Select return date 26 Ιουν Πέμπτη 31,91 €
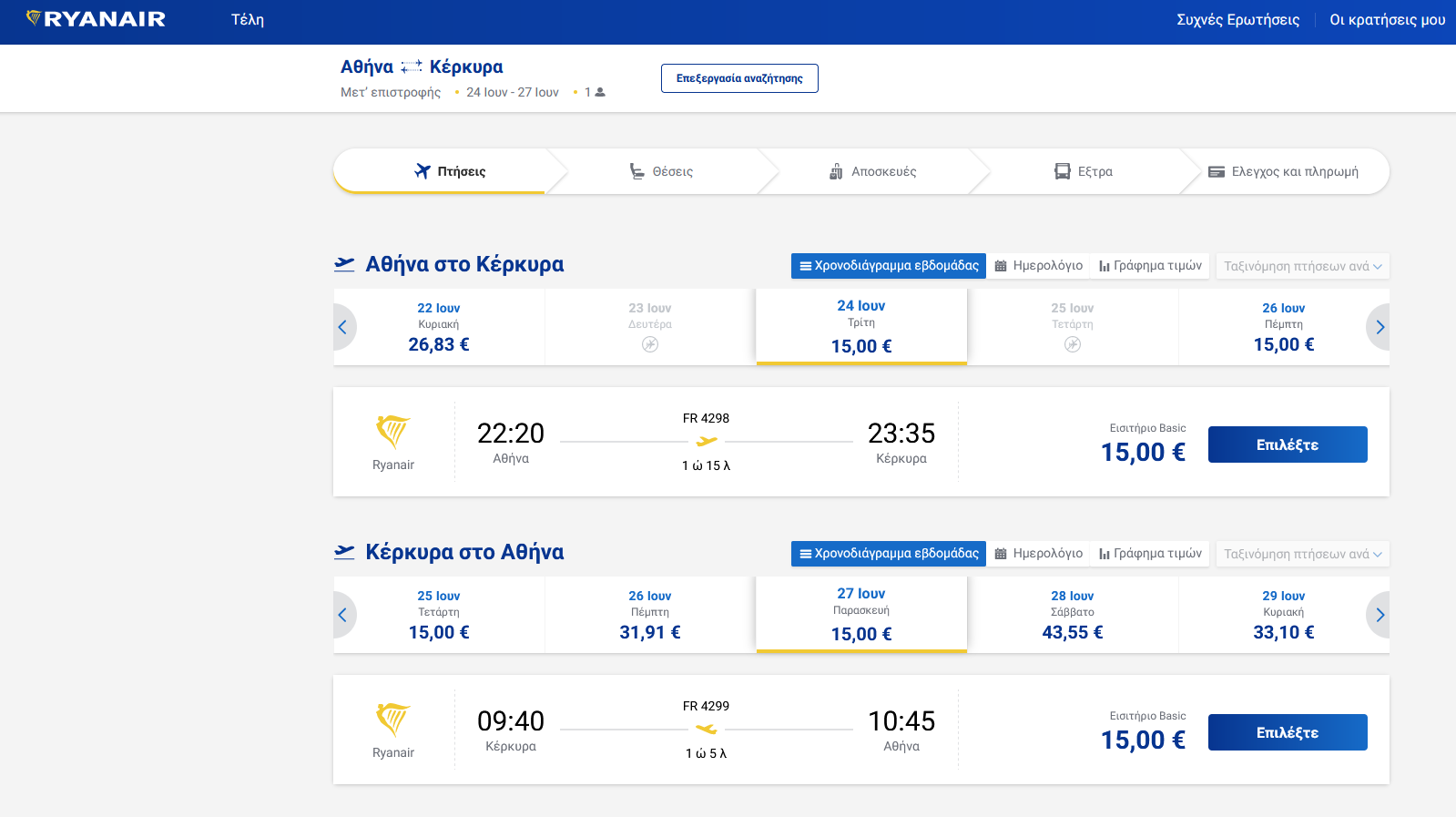 [650, 615]
